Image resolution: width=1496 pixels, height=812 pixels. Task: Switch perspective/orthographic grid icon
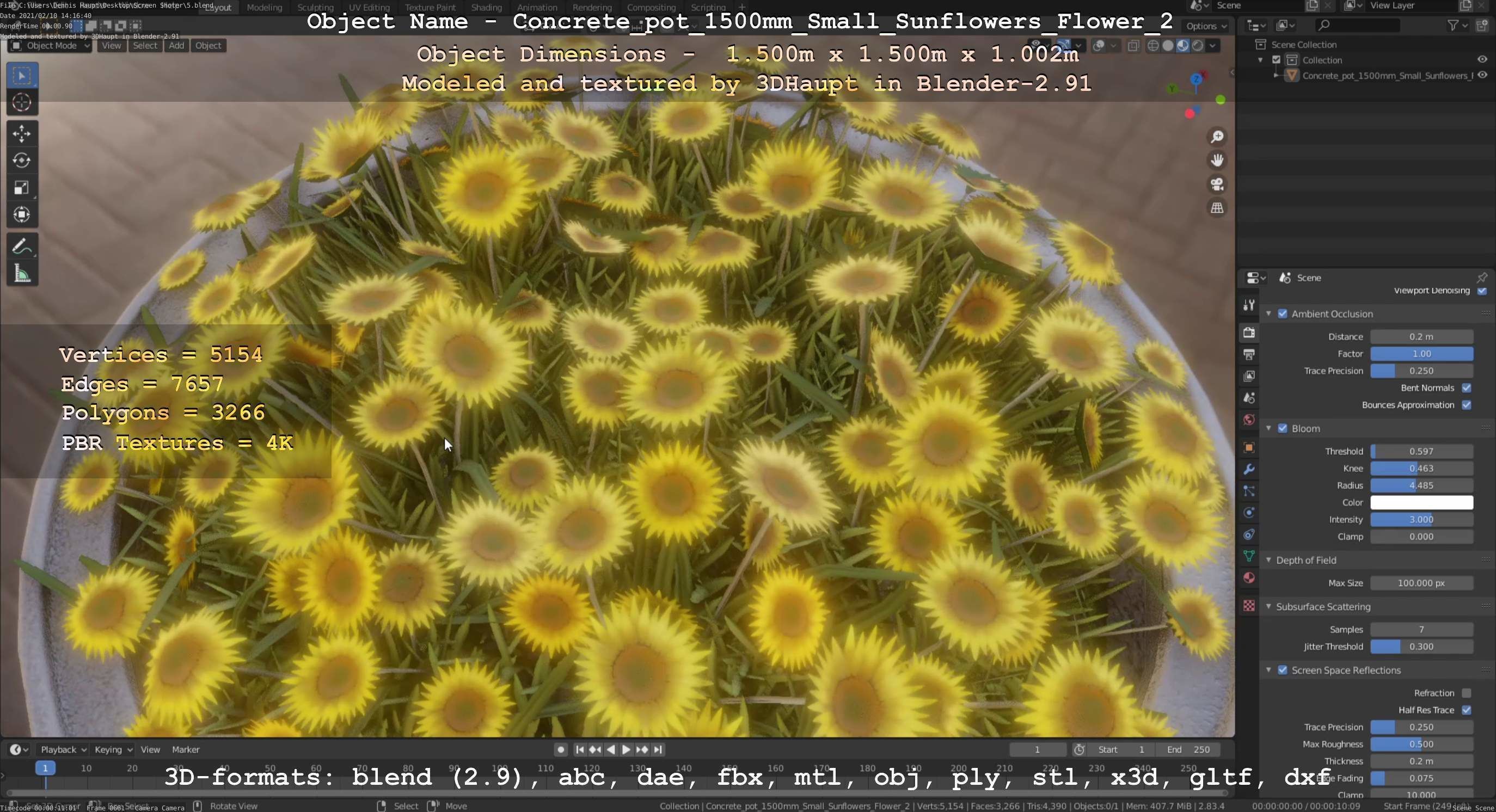[x=1217, y=208]
